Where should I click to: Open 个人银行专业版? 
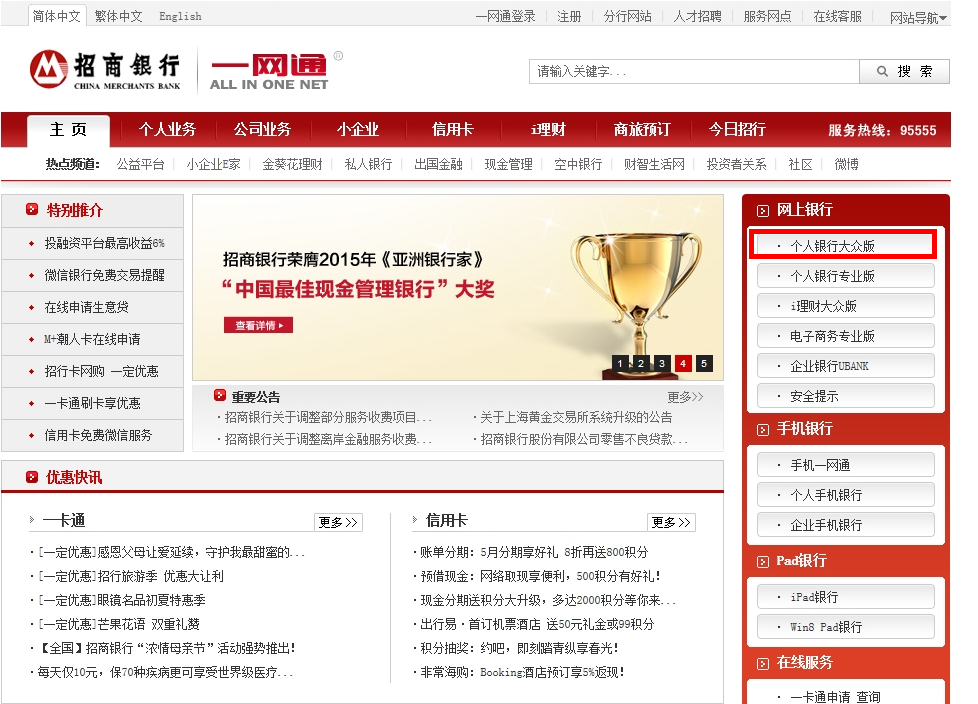click(x=845, y=276)
